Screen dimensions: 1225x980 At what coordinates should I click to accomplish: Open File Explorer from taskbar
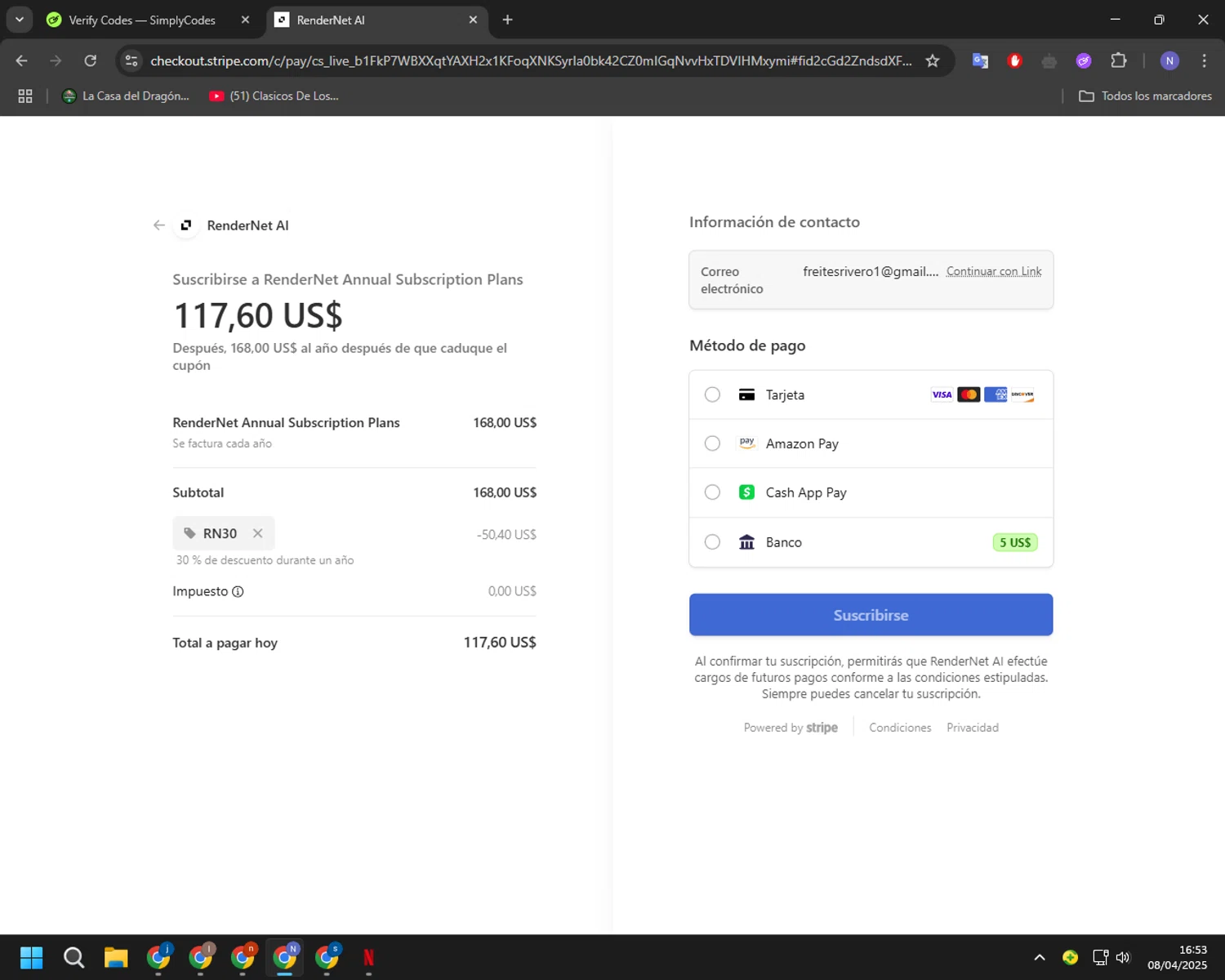pyautogui.click(x=116, y=957)
